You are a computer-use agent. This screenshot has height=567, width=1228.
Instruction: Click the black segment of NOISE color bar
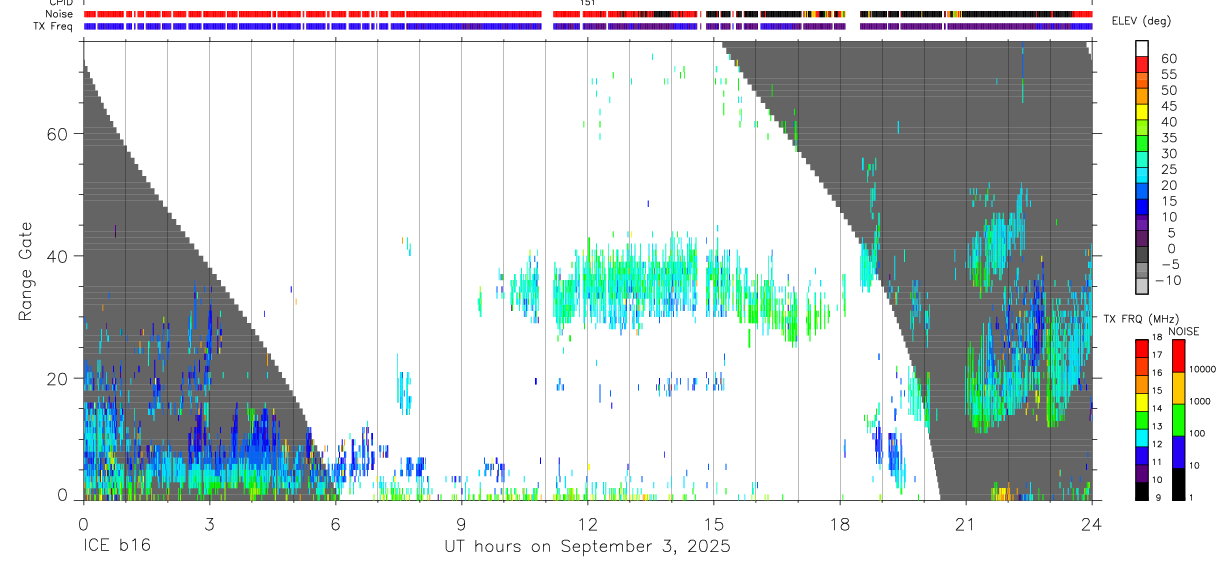[x=1179, y=484]
